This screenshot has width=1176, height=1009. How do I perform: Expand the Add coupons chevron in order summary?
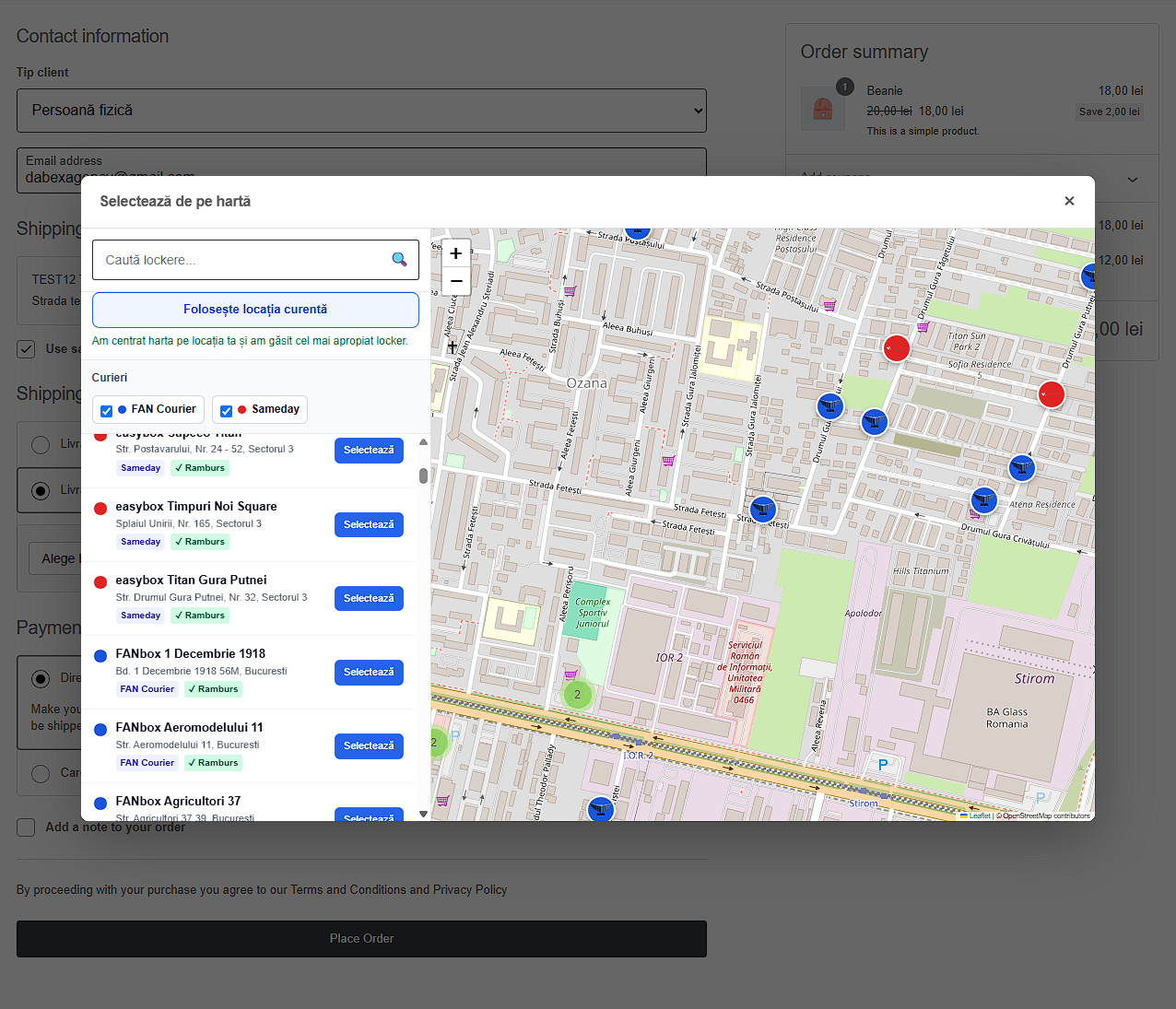pos(1133,180)
